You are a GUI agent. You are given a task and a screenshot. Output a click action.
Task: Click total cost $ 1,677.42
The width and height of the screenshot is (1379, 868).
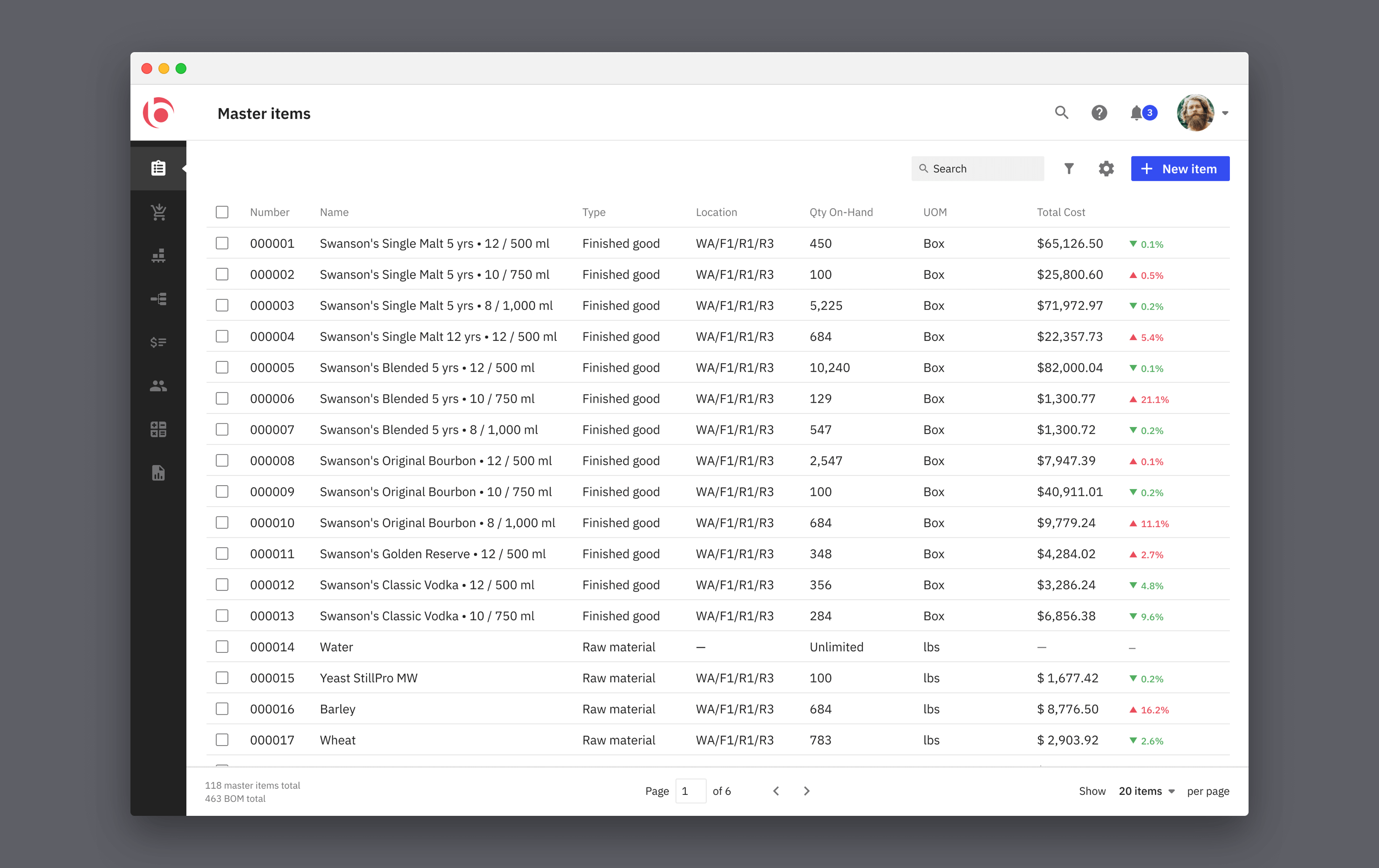(1067, 678)
